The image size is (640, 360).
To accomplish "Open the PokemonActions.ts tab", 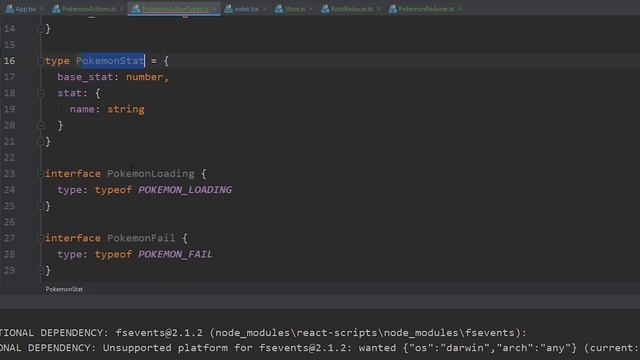I will (89, 9).
